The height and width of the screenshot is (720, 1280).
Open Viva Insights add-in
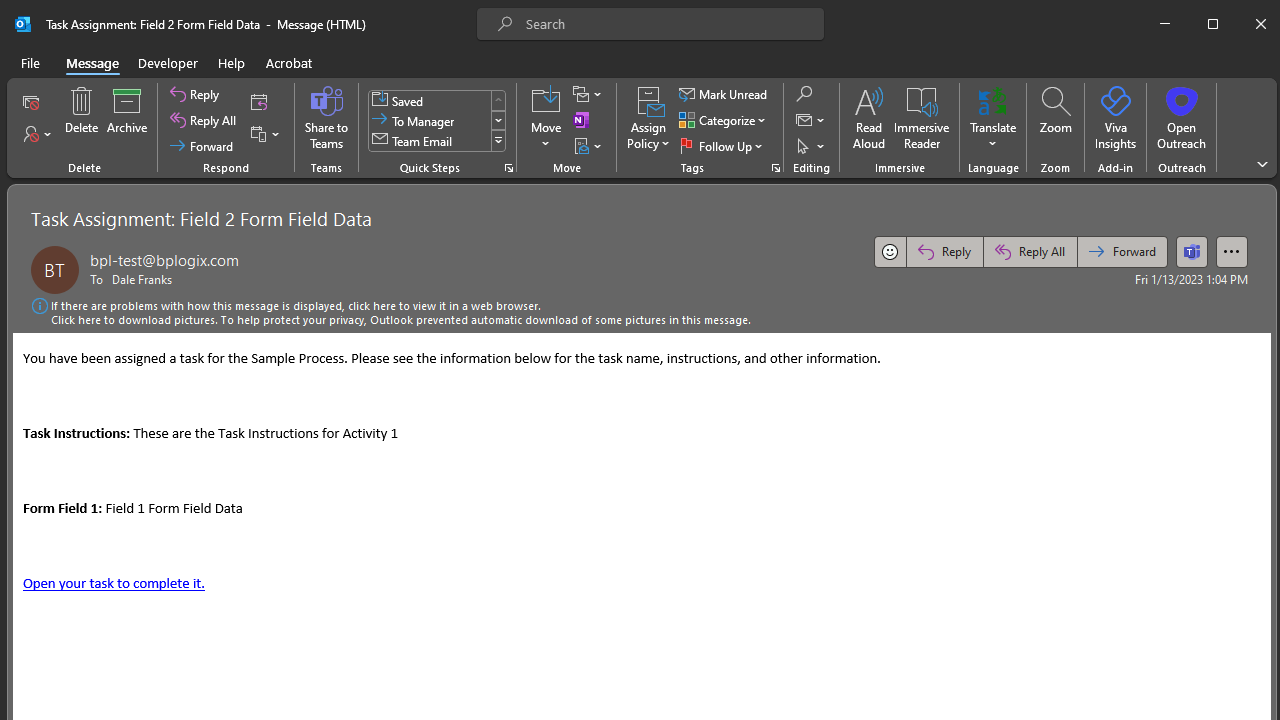(x=1115, y=118)
